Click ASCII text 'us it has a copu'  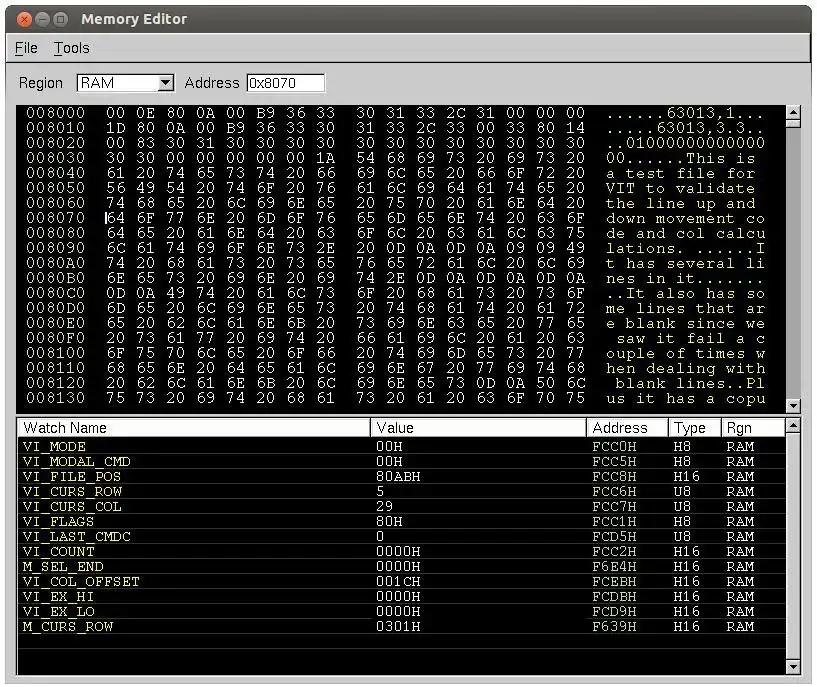pyautogui.click(x=685, y=398)
